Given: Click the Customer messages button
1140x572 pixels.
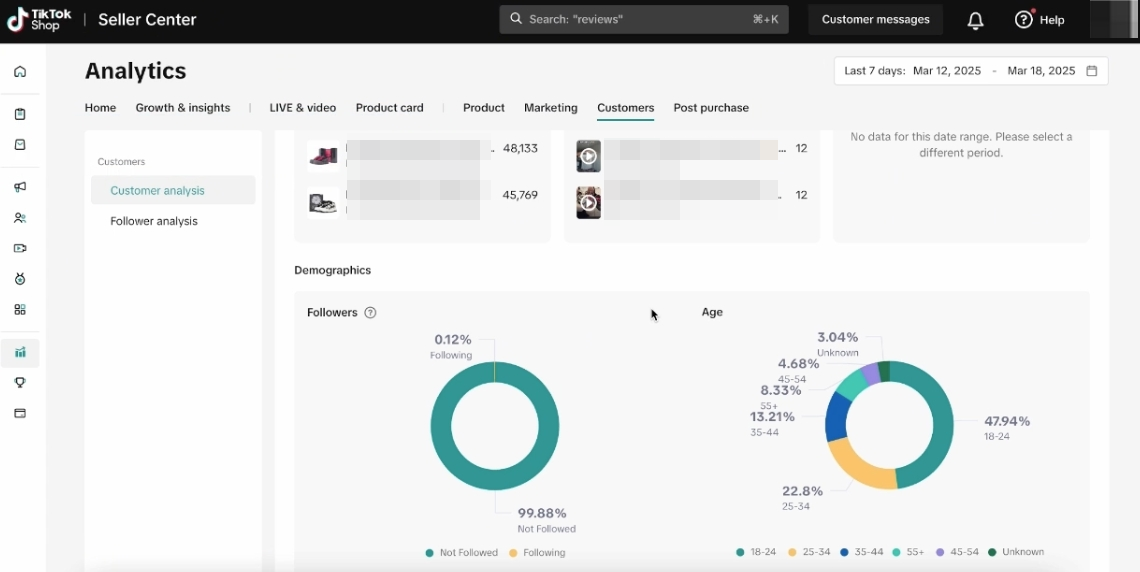Looking at the screenshot, I should (875, 20).
